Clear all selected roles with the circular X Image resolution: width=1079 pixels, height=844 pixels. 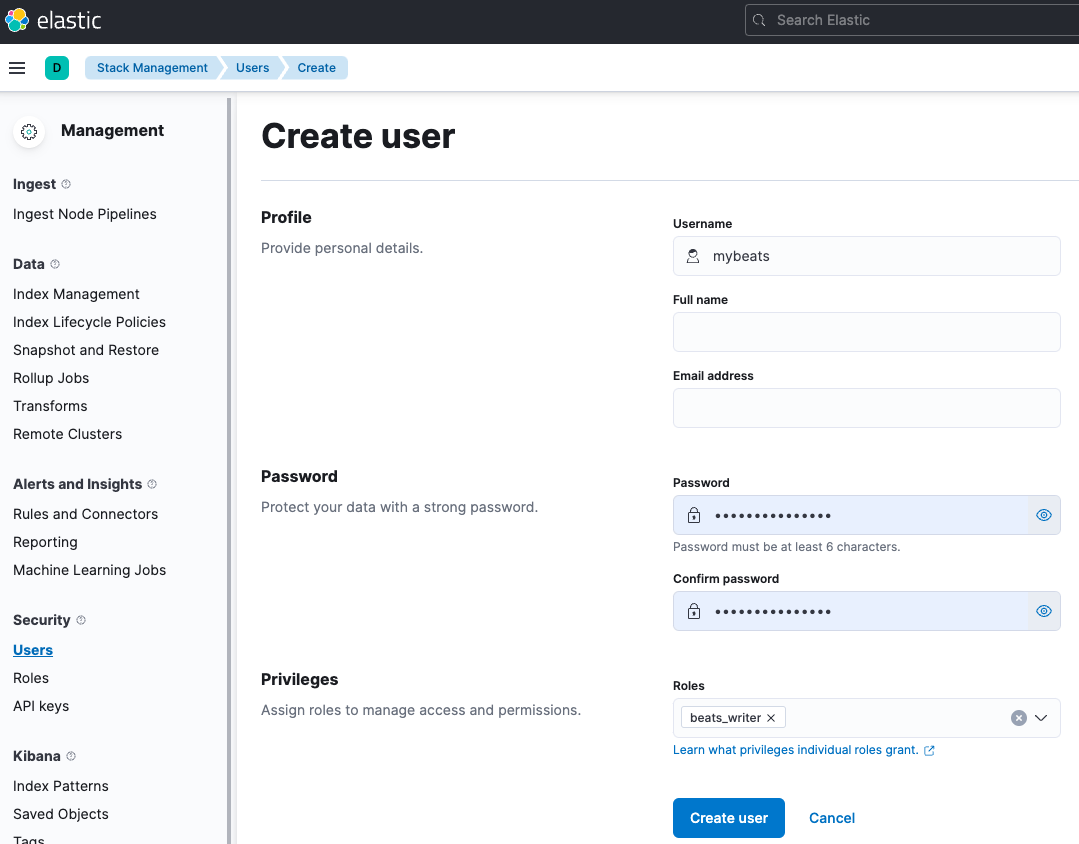[1018, 718]
